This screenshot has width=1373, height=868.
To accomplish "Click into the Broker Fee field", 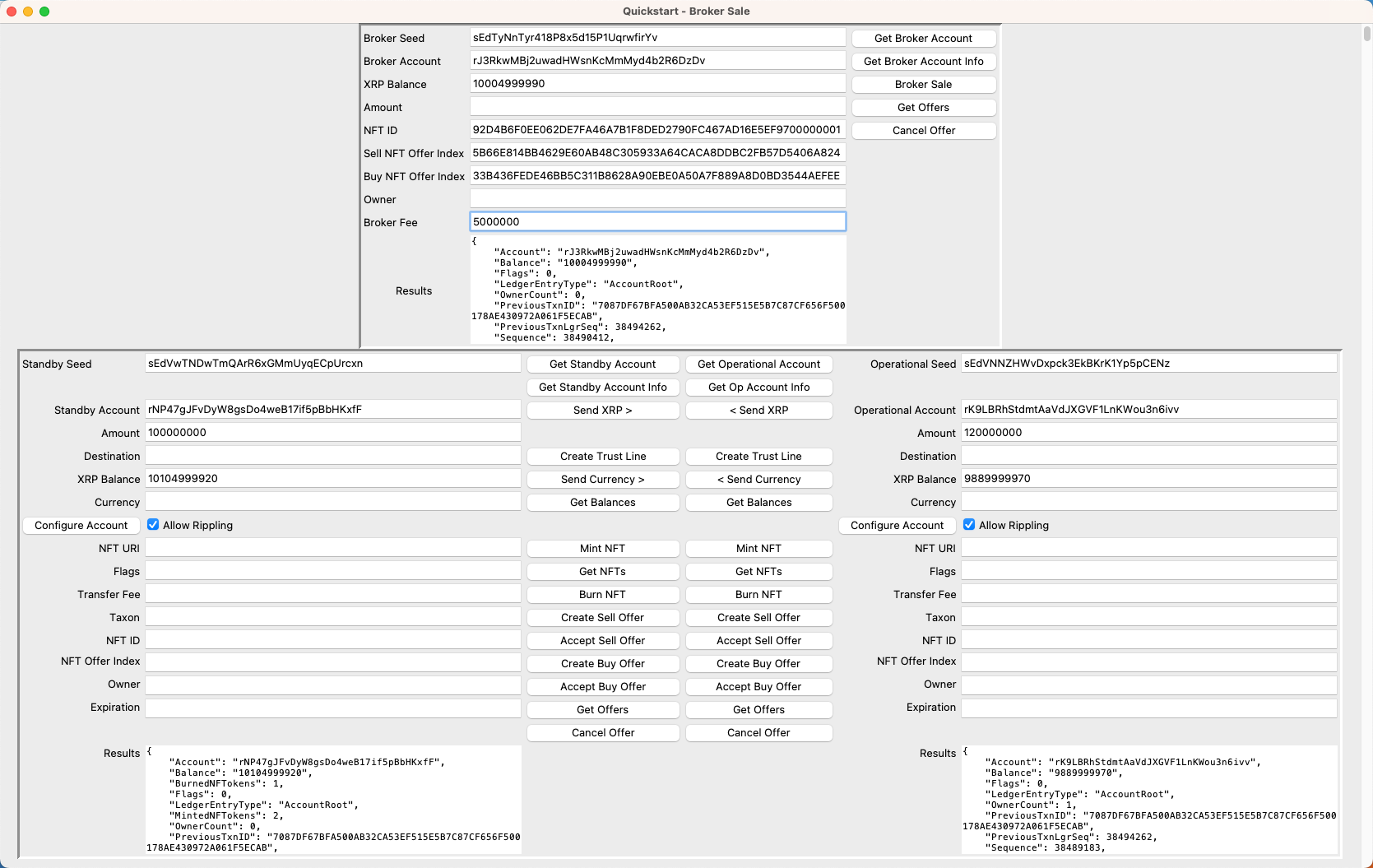I will pos(657,222).
